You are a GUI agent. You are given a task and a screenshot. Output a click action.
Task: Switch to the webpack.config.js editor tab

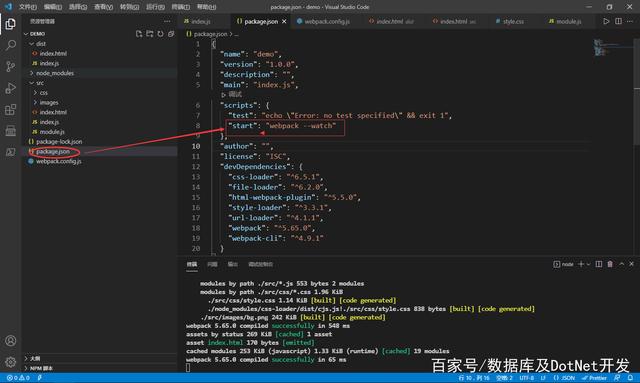[323, 22]
